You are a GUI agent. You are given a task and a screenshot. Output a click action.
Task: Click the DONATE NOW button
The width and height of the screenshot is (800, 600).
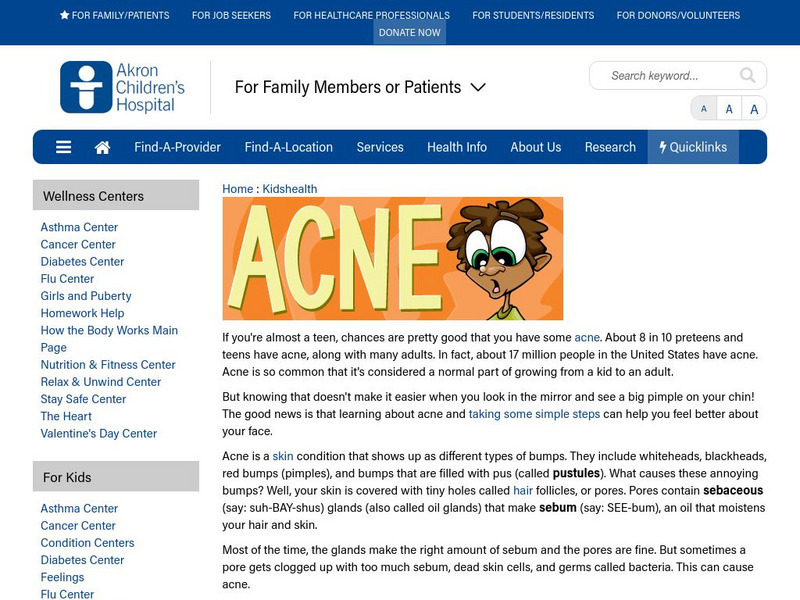point(410,32)
